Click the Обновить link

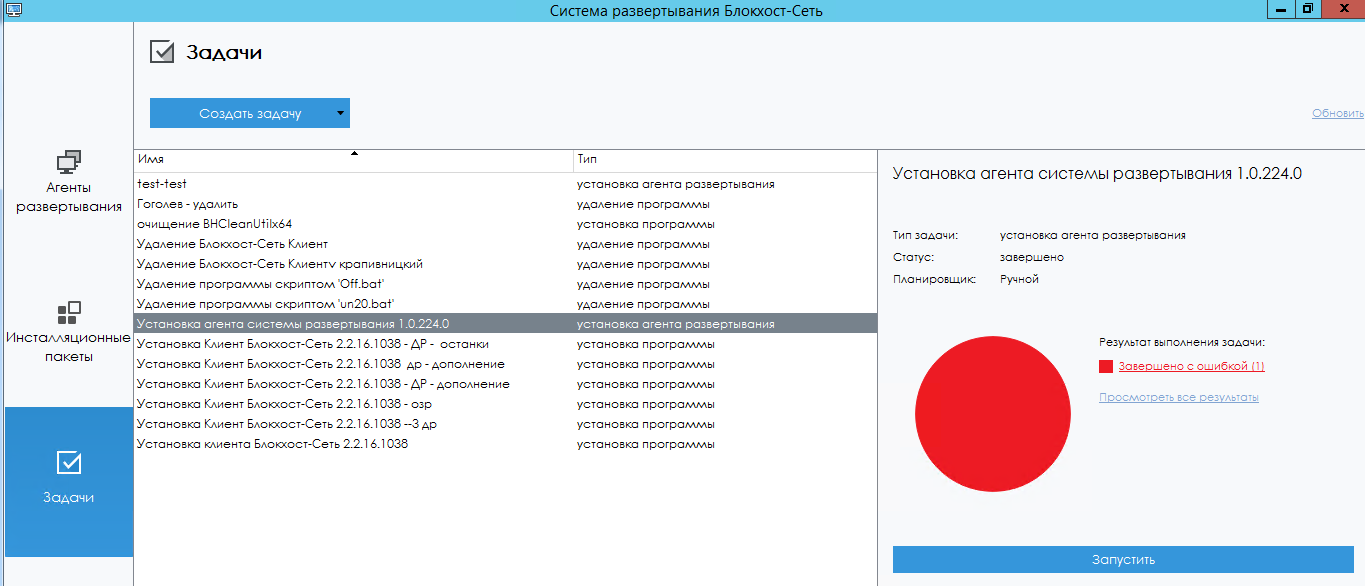(x=1338, y=113)
